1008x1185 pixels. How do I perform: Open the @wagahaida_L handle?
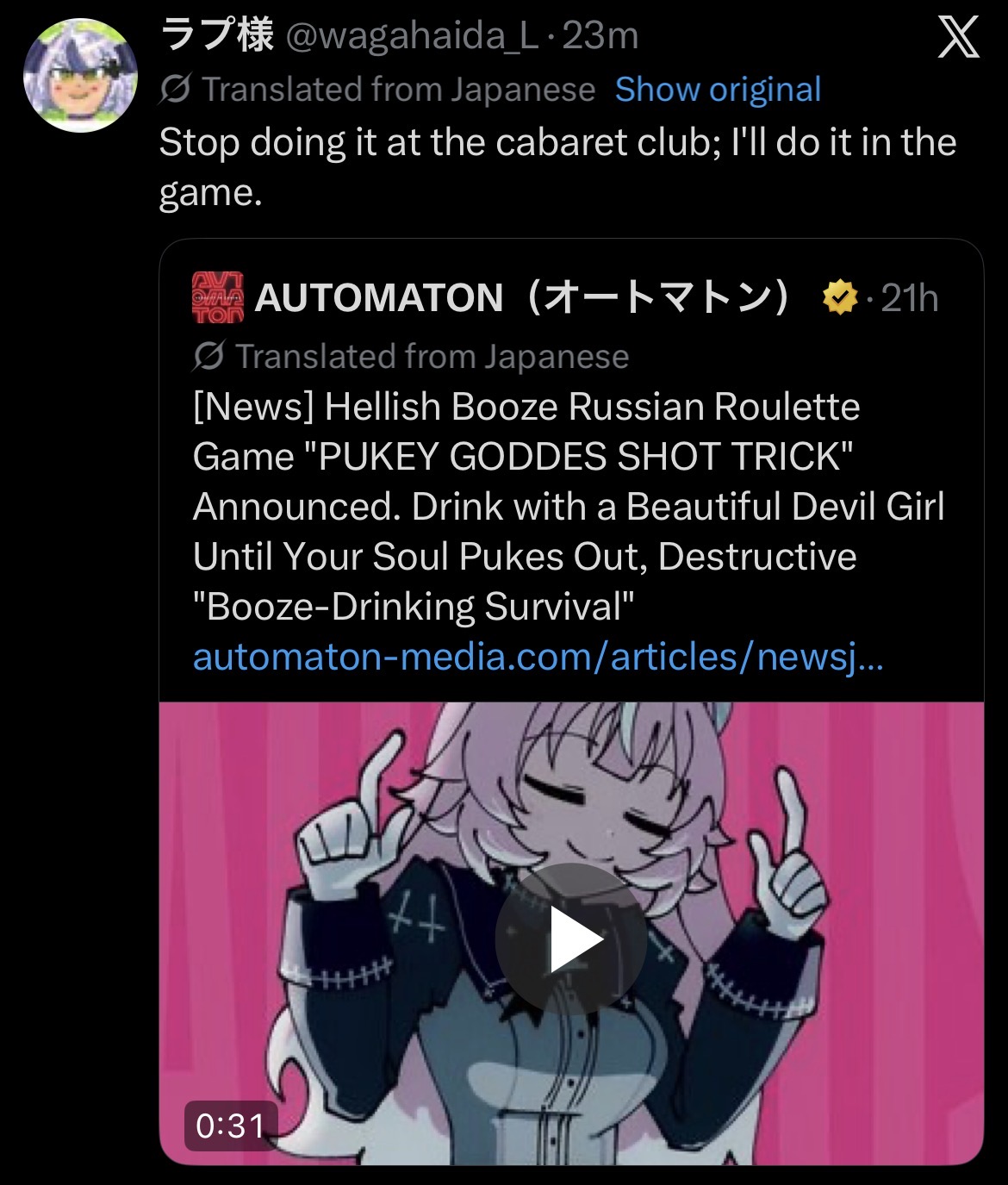(412, 36)
